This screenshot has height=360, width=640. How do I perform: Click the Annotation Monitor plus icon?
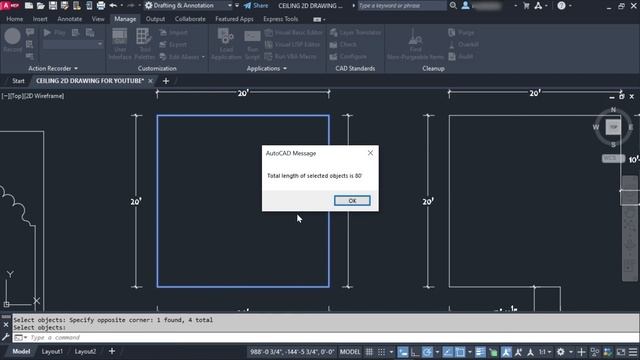pos(581,351)
